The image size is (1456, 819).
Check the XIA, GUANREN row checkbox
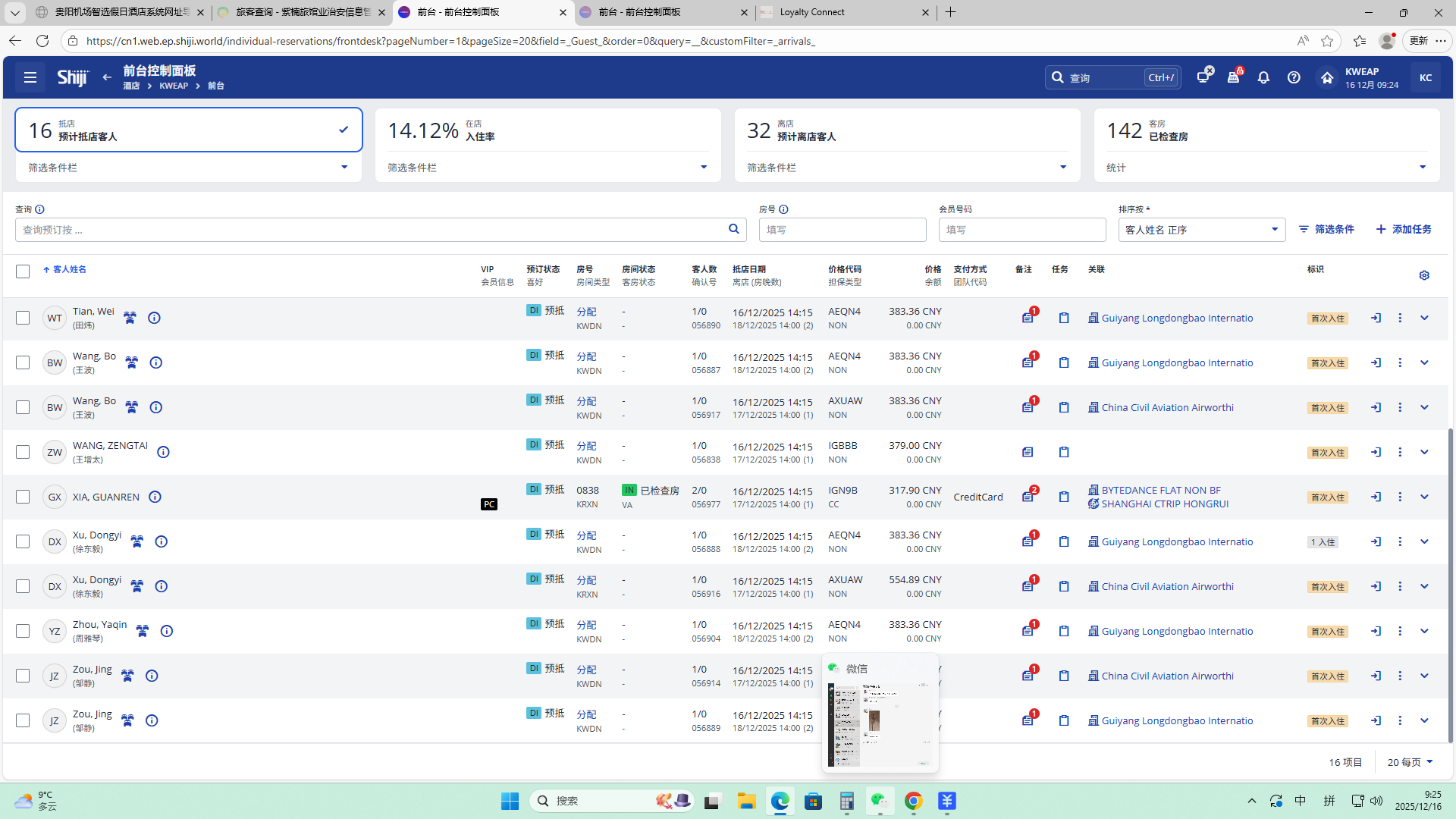[23, 497]
